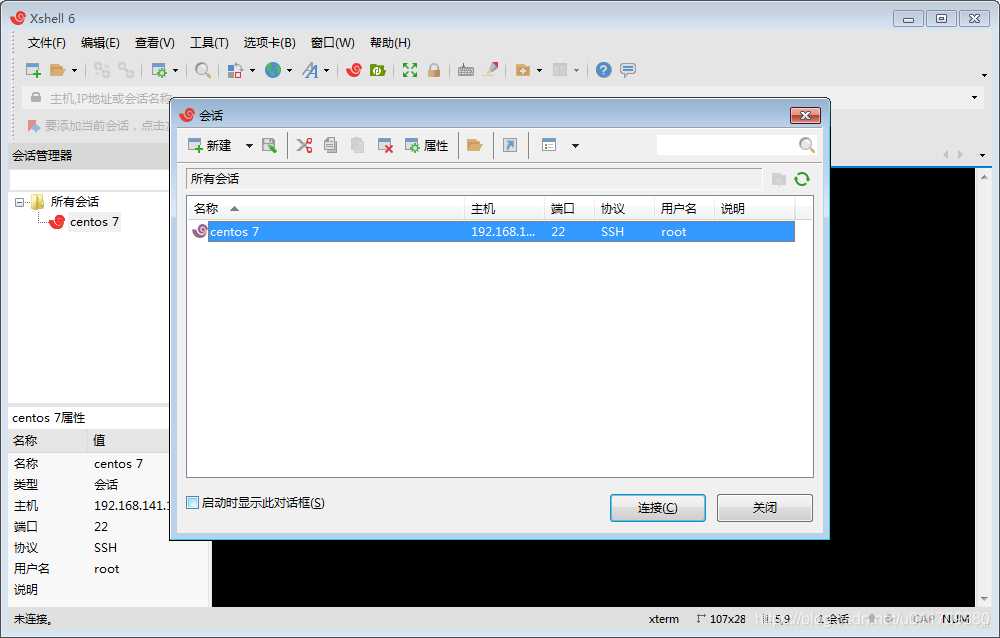
Task: Click the add-folder icon in the main toolbar
Action: 523,70
